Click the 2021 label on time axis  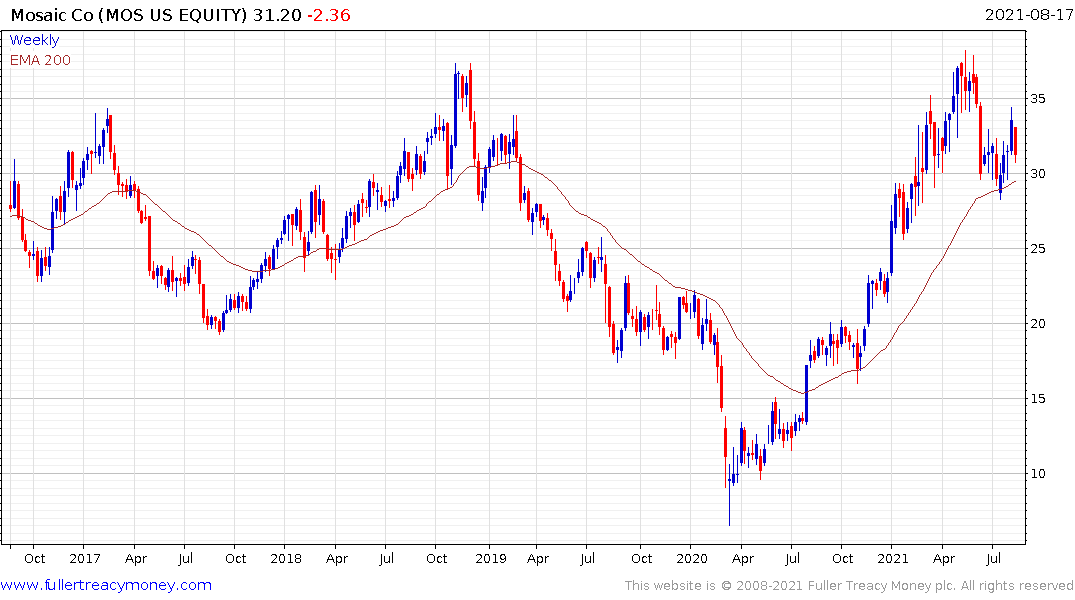[893, 558]
